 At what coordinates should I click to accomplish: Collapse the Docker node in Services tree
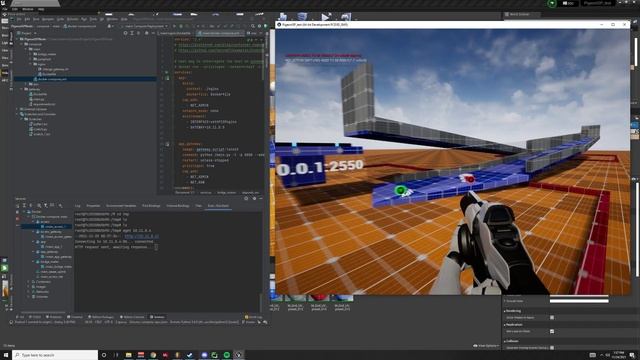pos(24,212)
